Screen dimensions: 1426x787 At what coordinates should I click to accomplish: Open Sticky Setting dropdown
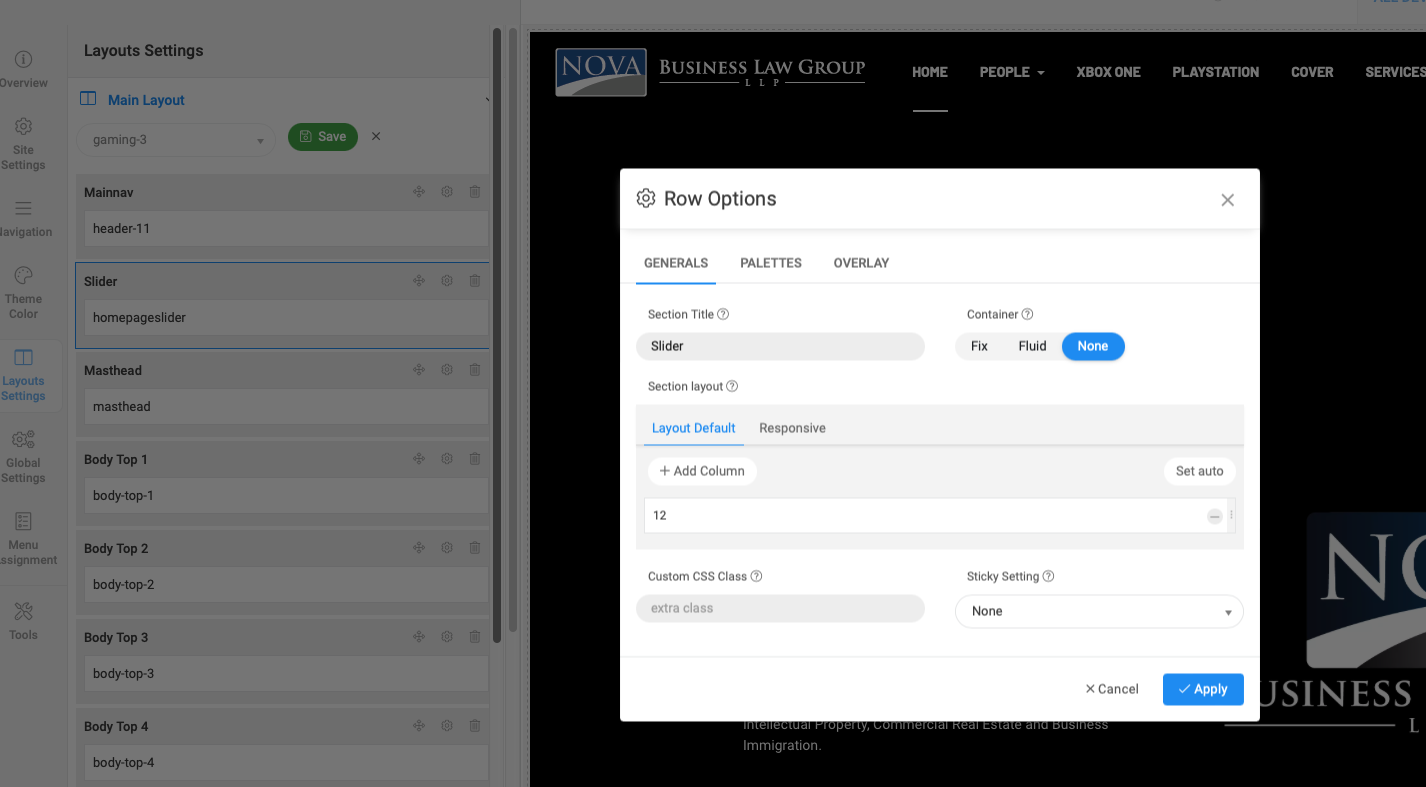click(x=1099, y=611)
